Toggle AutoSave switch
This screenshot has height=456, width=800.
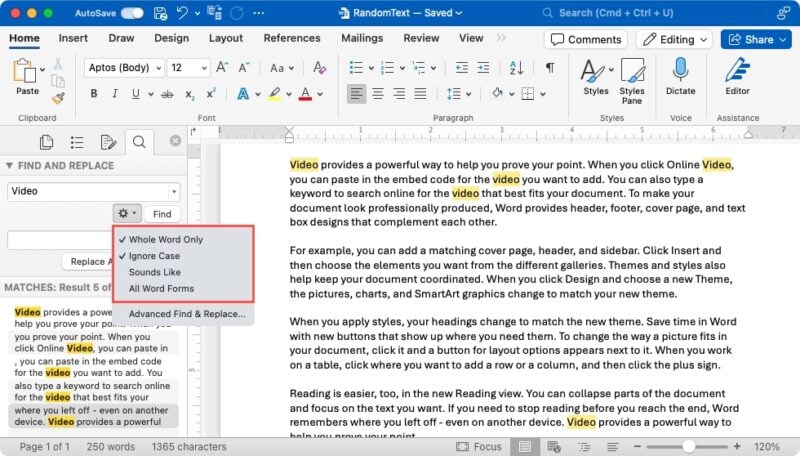click(x=132, y=13)
